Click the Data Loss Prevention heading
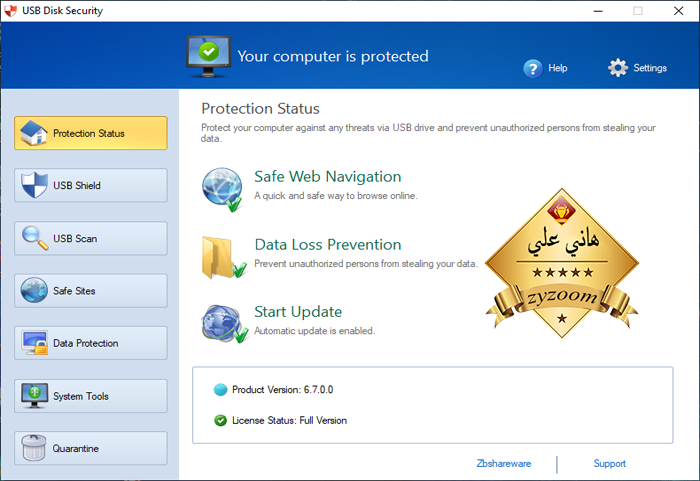This screenshot has width=700, height=481. [328, 244]
